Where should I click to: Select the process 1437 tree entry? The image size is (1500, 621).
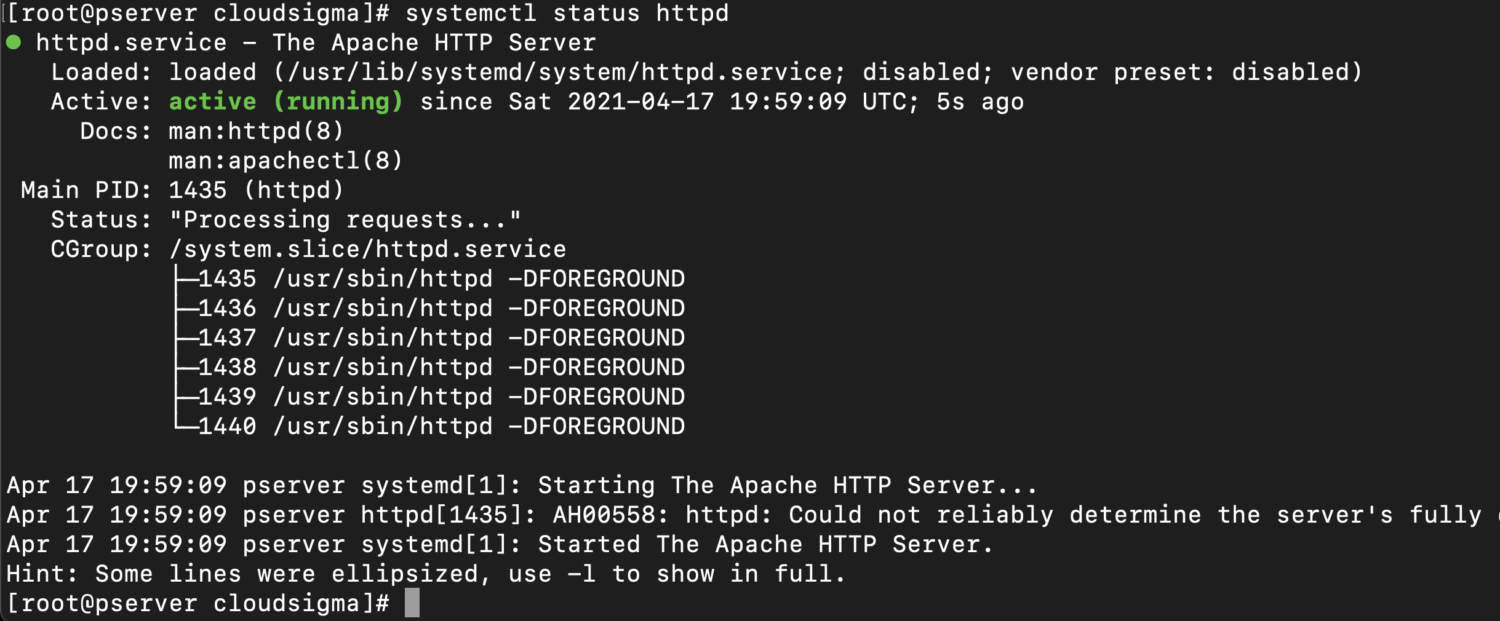[x=441, y=338]
